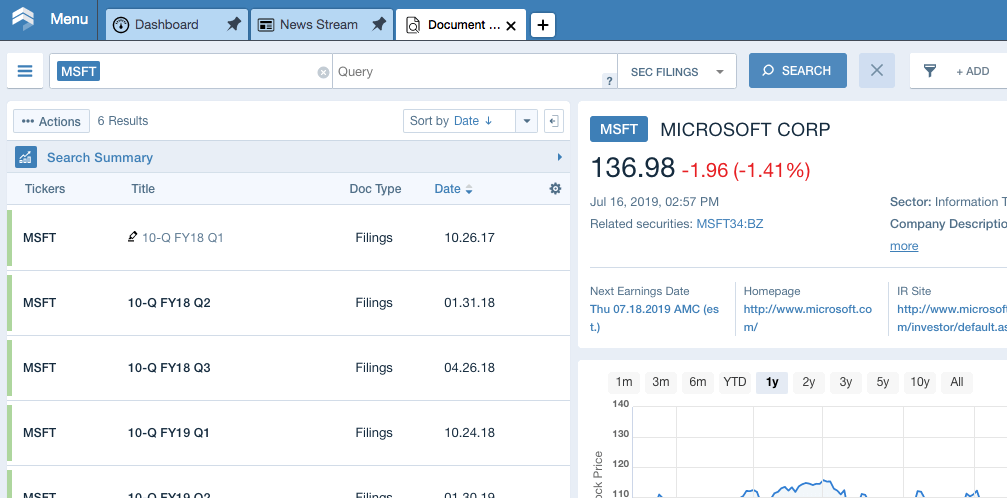Open the main Menu logo
This screenshot has height=498, width=1007.
(23, 19)
